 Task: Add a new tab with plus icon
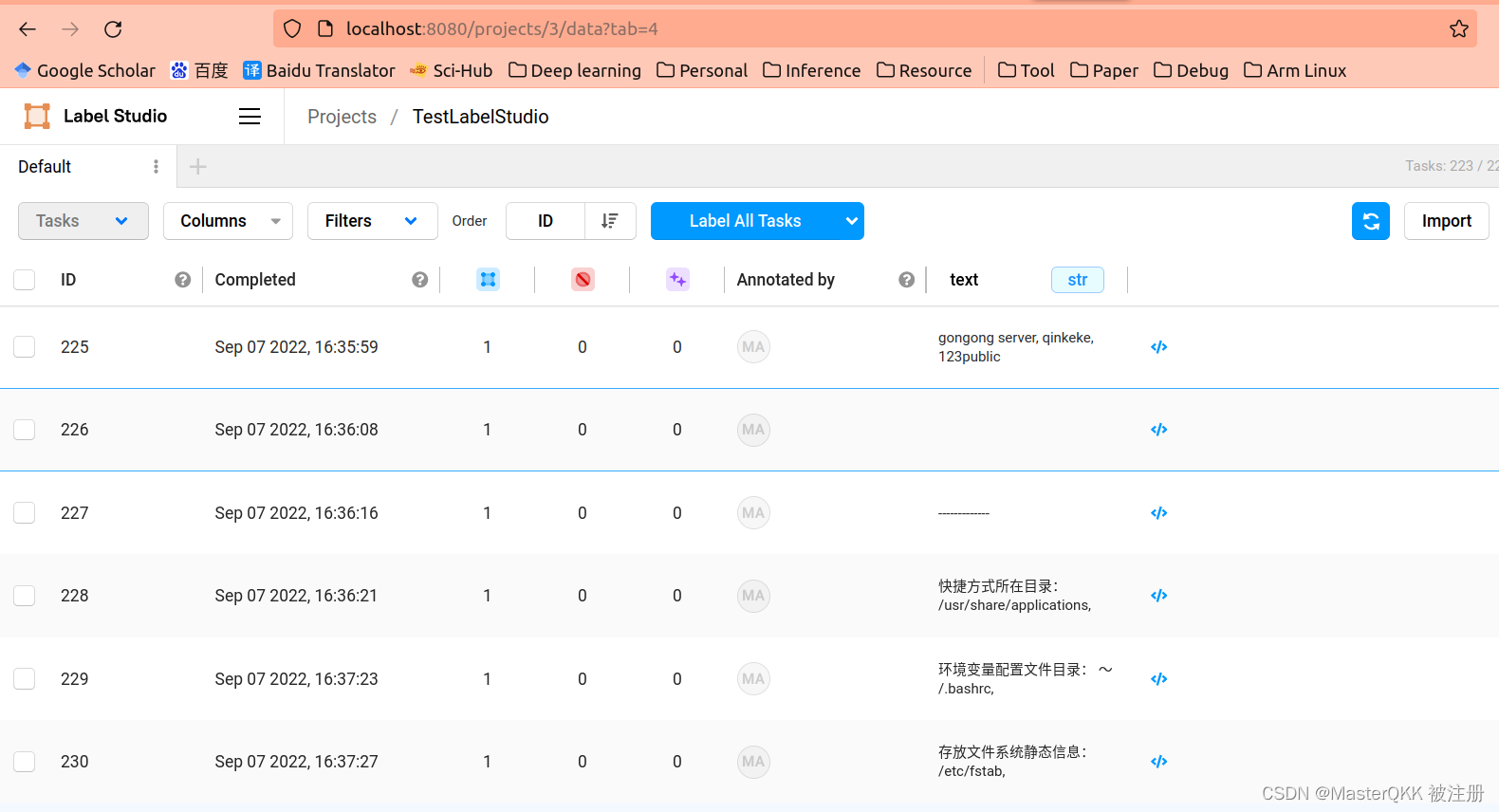[x=197, y=167]
